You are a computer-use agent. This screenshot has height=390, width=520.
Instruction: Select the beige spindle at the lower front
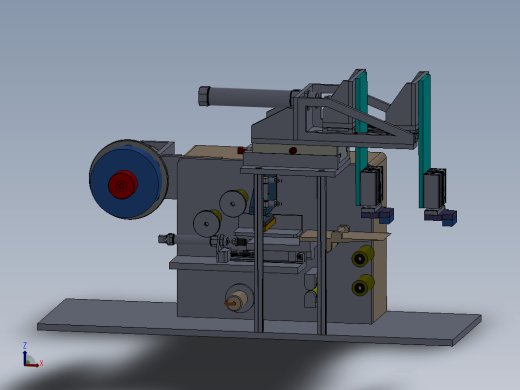click(x=237, y=301)
